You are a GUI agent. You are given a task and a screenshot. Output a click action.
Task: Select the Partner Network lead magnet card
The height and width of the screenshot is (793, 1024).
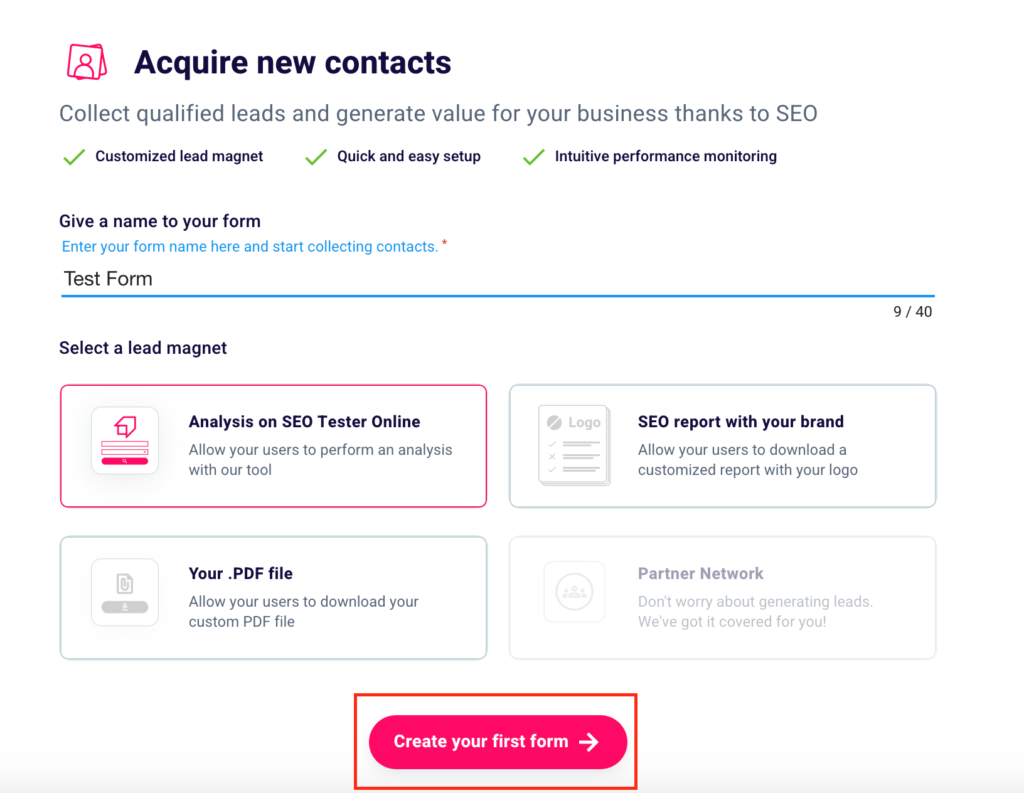tap(722, 598)
